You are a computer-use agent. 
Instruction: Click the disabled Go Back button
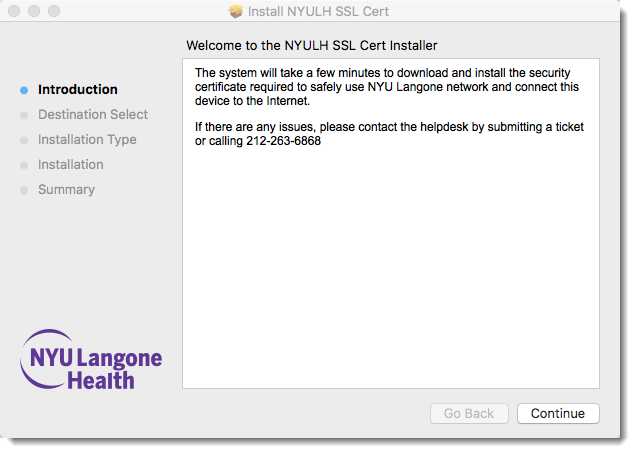tap(469, 413)
